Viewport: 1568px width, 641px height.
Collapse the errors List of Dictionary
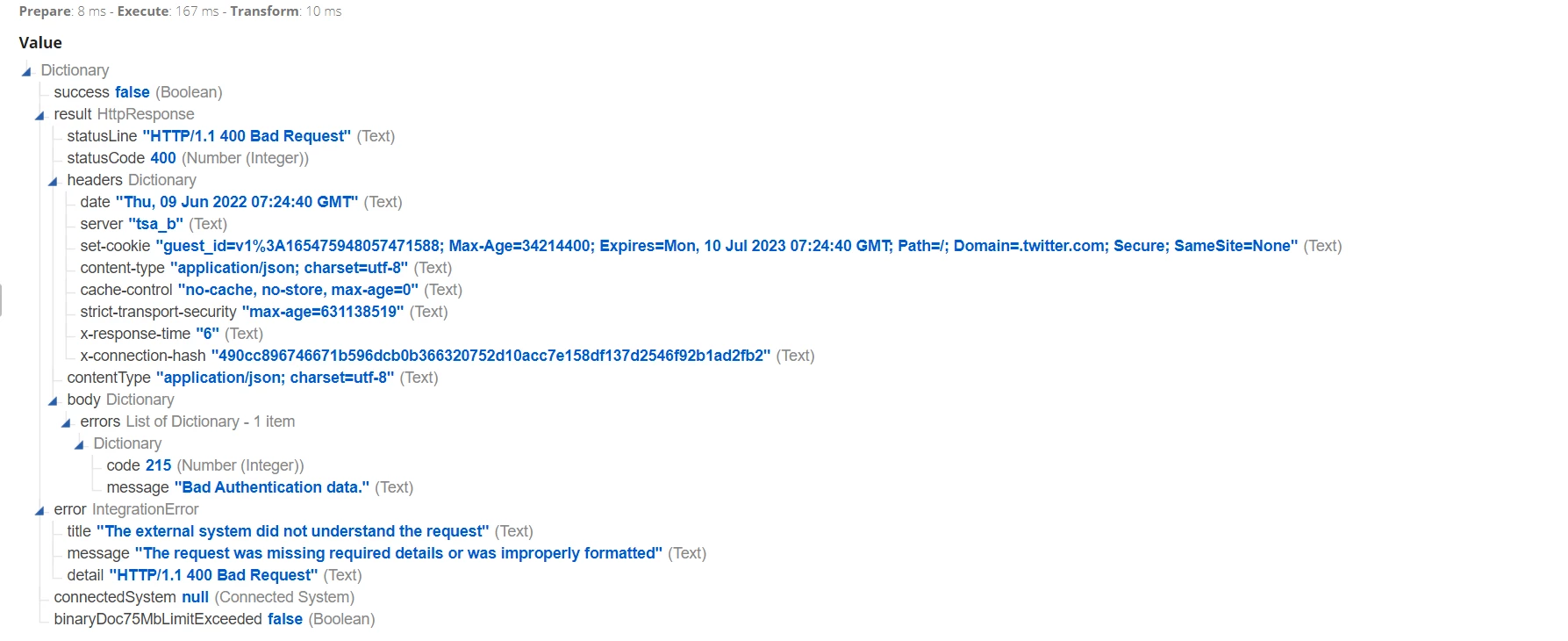pyautogui.click(x=66, y=422)
